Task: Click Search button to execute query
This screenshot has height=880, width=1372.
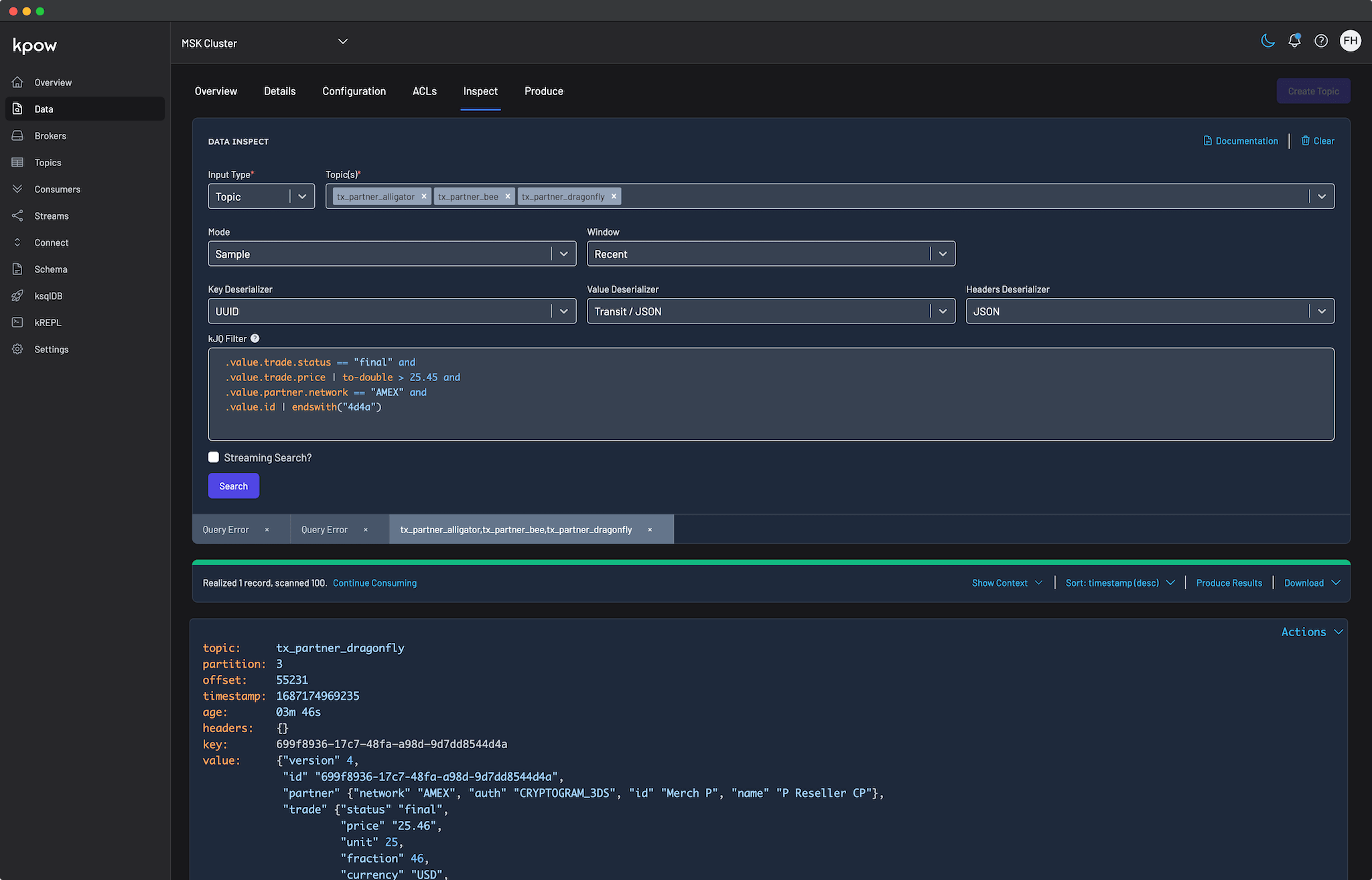Action: (x=233, y=486)
